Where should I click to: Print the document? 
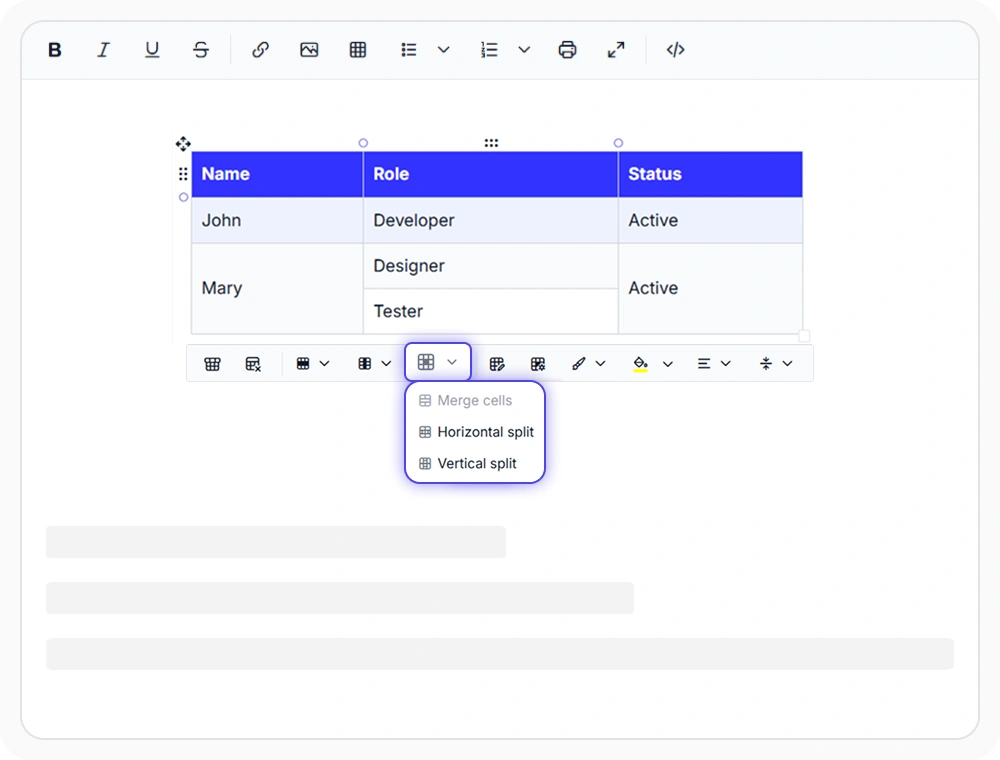tap(568, 50)
